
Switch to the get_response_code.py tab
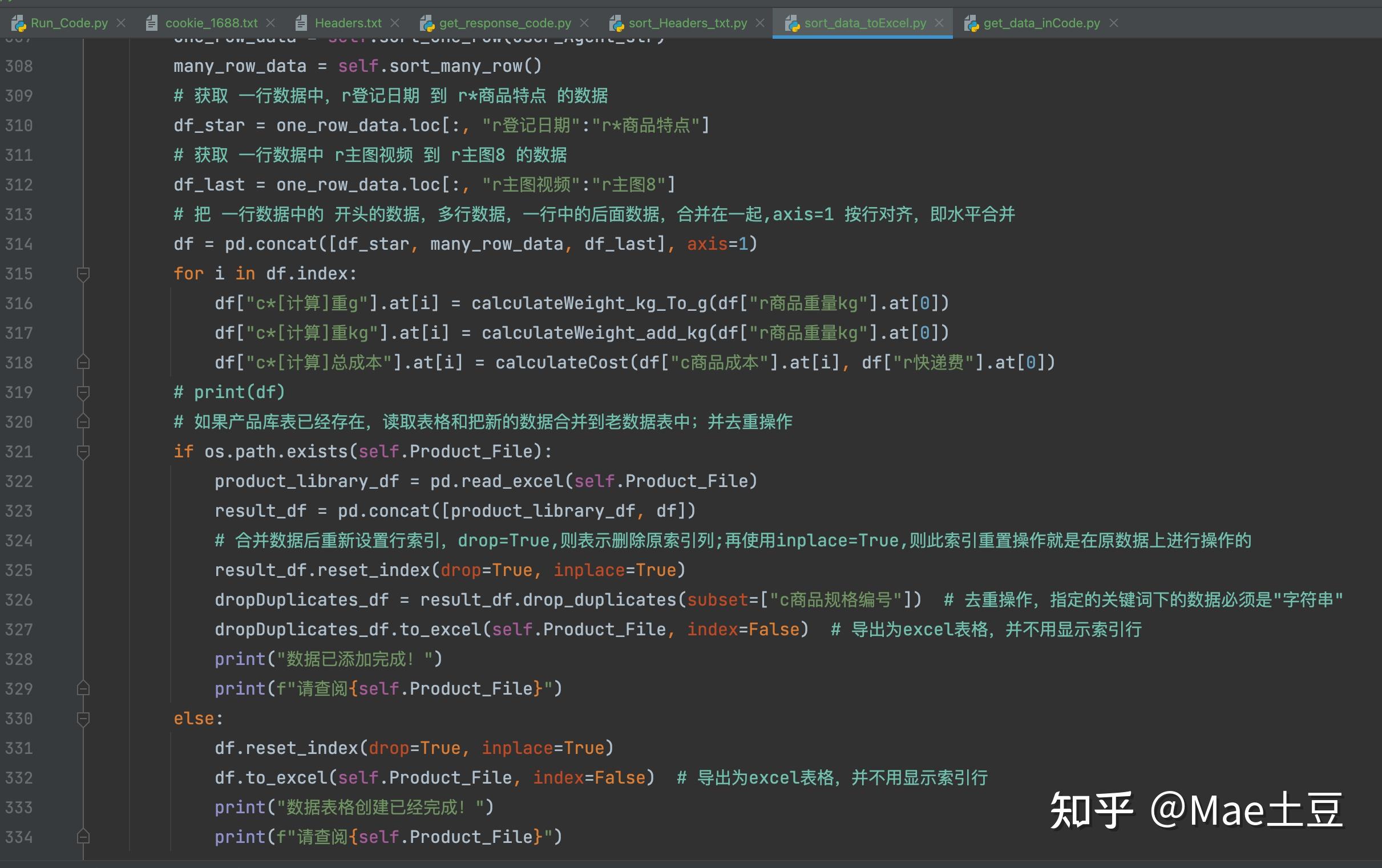coord(505,23)
